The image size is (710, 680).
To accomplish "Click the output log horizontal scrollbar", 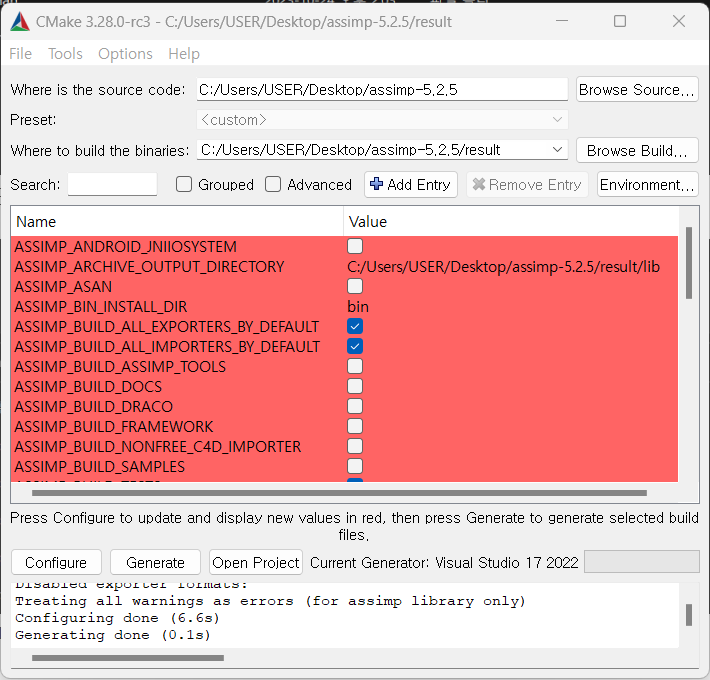I will [128, 657].
